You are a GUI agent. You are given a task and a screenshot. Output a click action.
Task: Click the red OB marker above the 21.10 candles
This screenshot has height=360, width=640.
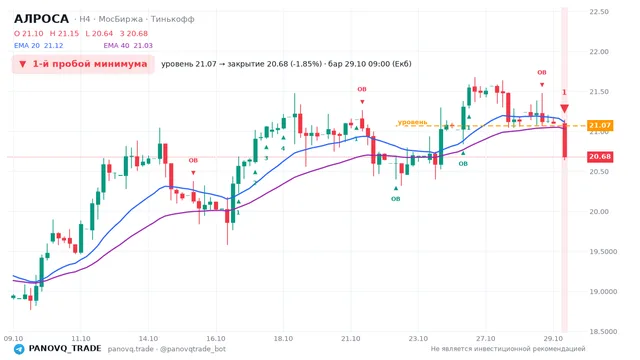(362, 89)
